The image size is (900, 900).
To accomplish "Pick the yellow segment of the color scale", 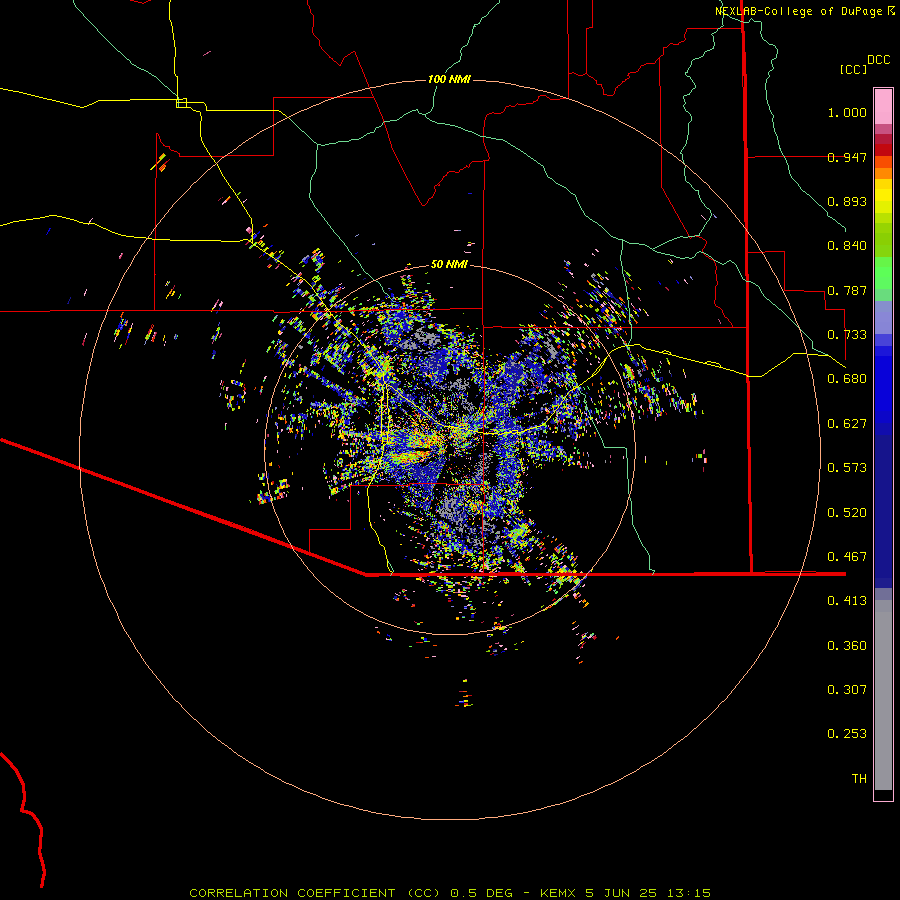I will 883,197.
